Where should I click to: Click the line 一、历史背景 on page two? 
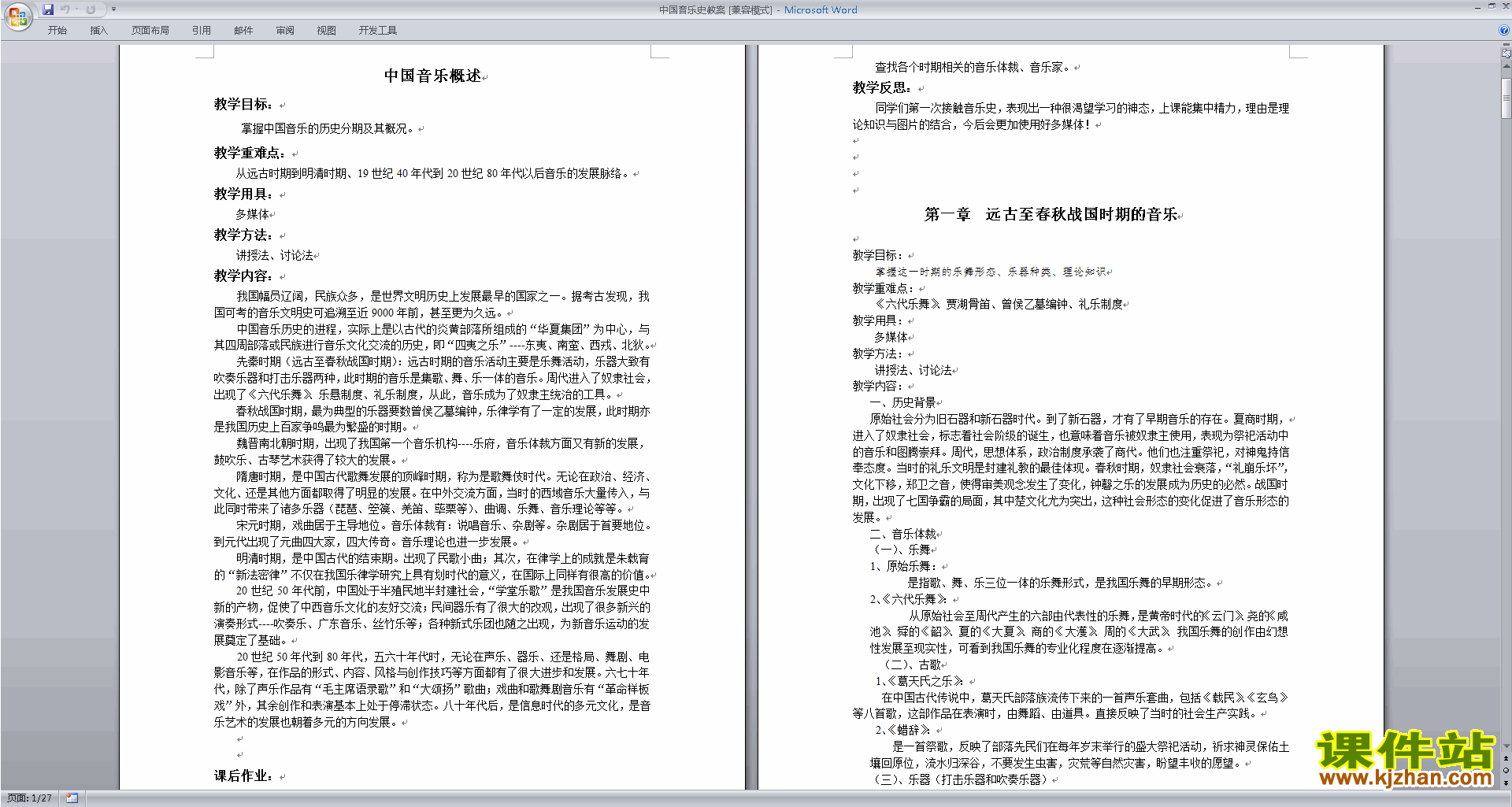(902, 402)
